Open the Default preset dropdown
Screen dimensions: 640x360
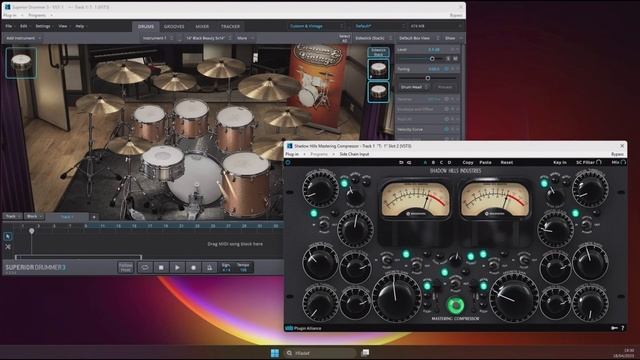(380, 26)
